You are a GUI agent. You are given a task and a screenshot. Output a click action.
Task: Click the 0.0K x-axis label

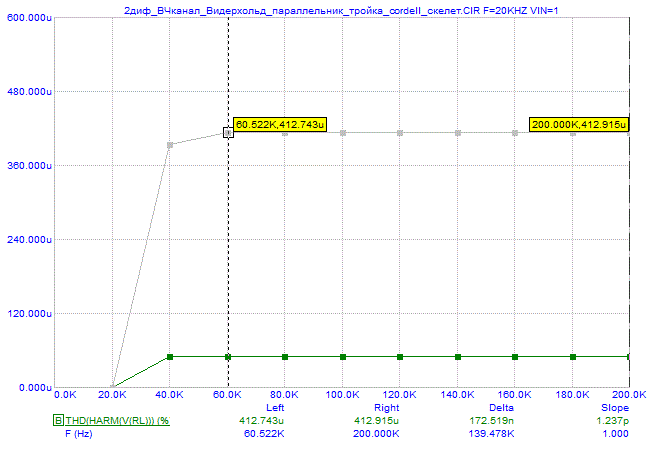click(x=65, y=395)
